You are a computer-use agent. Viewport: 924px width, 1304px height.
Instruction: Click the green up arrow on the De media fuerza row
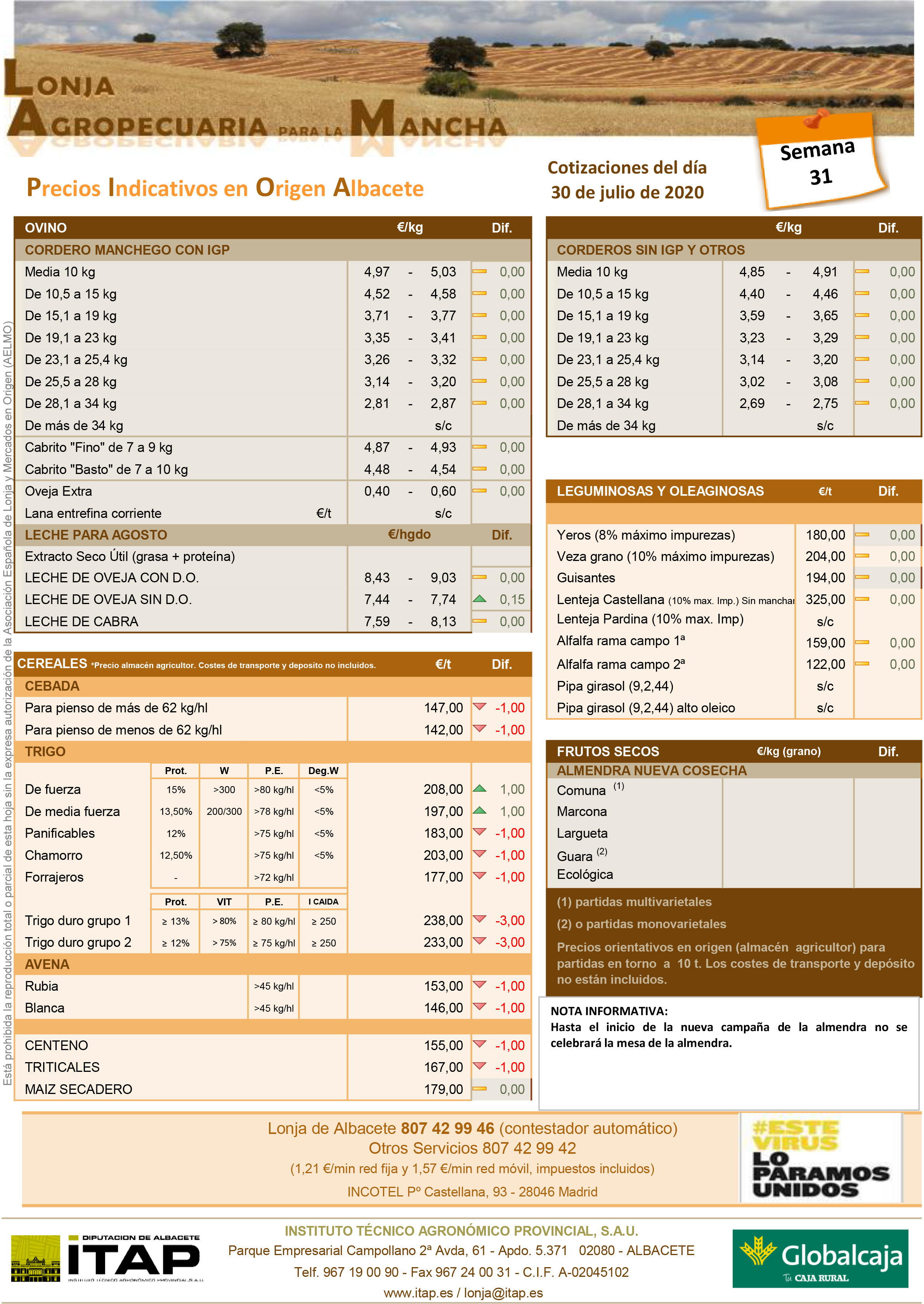[x=480, y=811]
